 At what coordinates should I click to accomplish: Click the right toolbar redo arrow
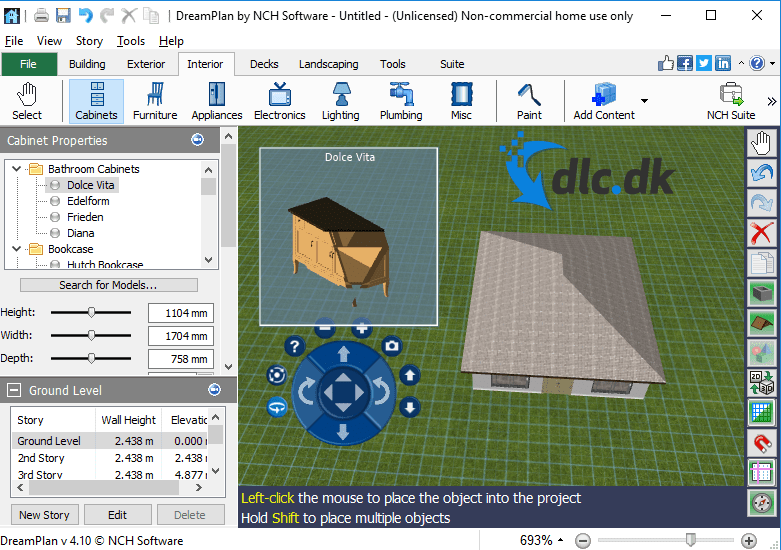click(762, 203)
